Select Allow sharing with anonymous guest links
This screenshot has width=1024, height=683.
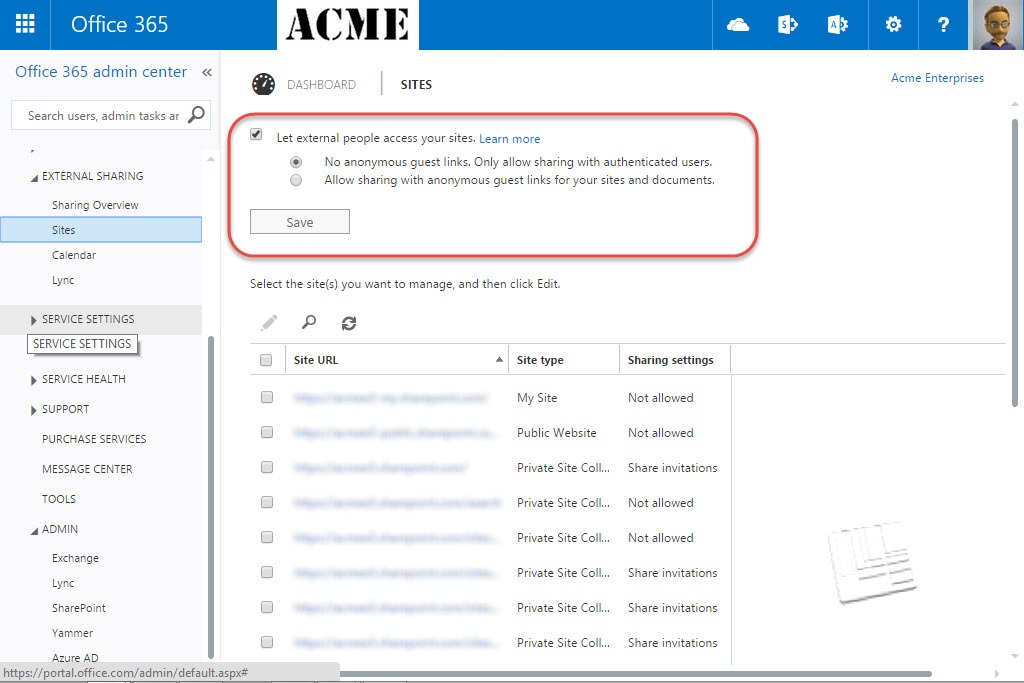(296, 181)
